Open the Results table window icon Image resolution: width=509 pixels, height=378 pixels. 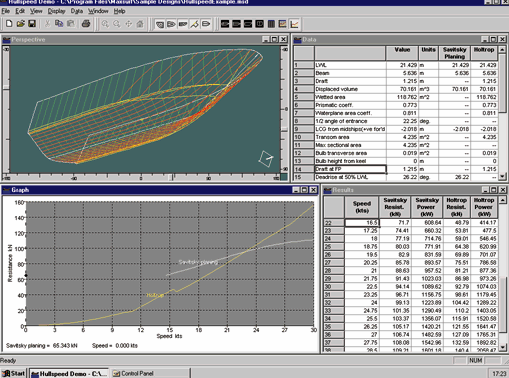pos(271,24)
